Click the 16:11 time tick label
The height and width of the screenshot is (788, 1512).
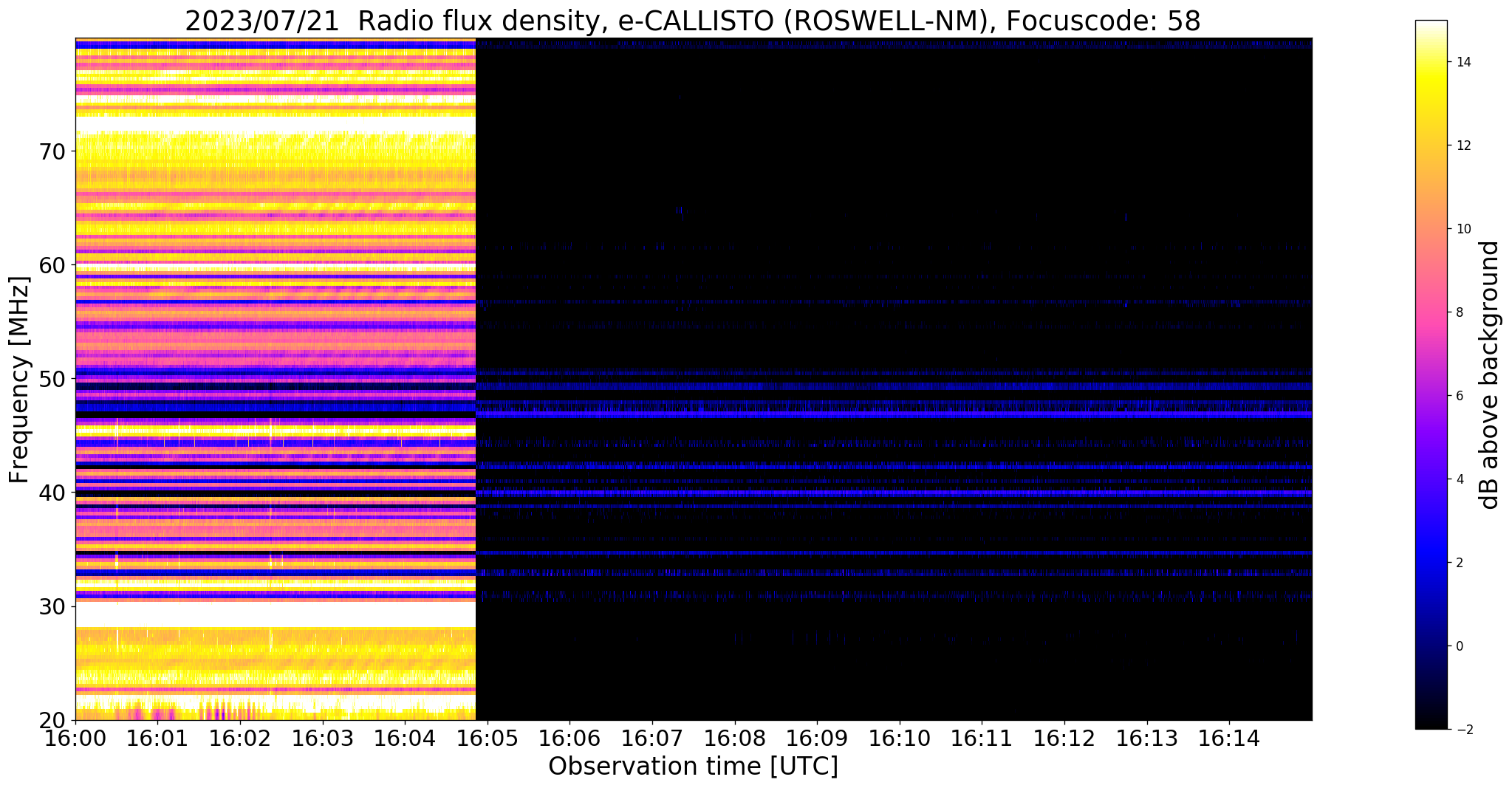pos(982,737)
